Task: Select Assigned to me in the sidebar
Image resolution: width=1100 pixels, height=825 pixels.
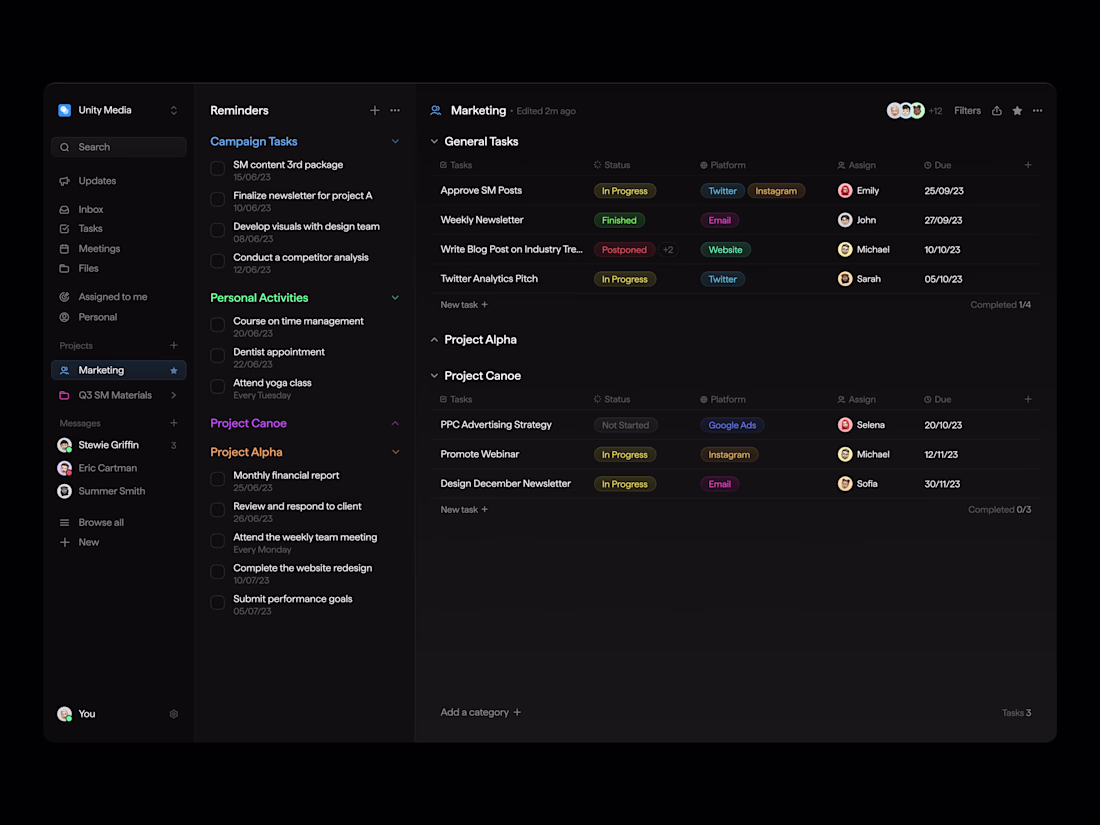Action: (112, 297)
